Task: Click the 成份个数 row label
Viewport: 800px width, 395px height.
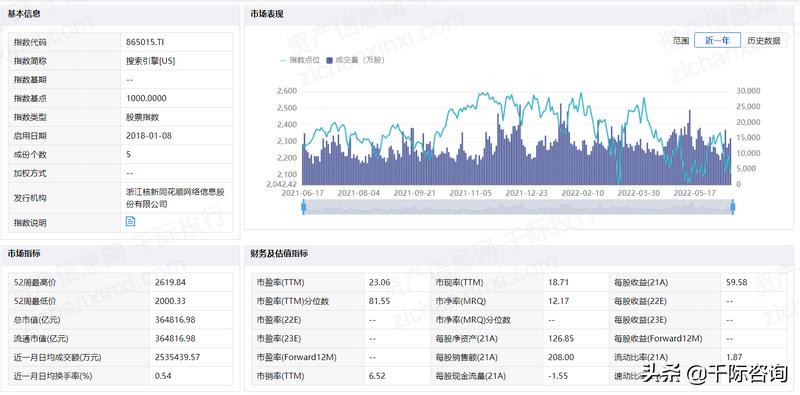Action: tap(30, 155)
